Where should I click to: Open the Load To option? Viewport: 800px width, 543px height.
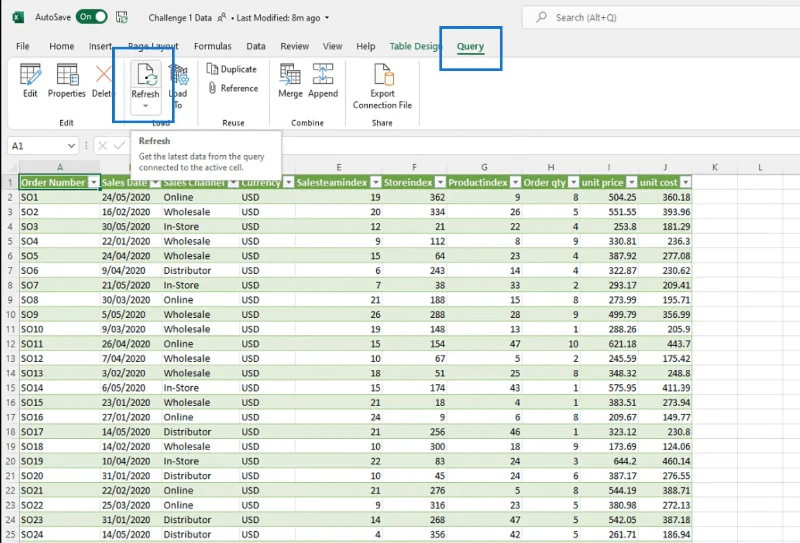click(x=178, y=86)
